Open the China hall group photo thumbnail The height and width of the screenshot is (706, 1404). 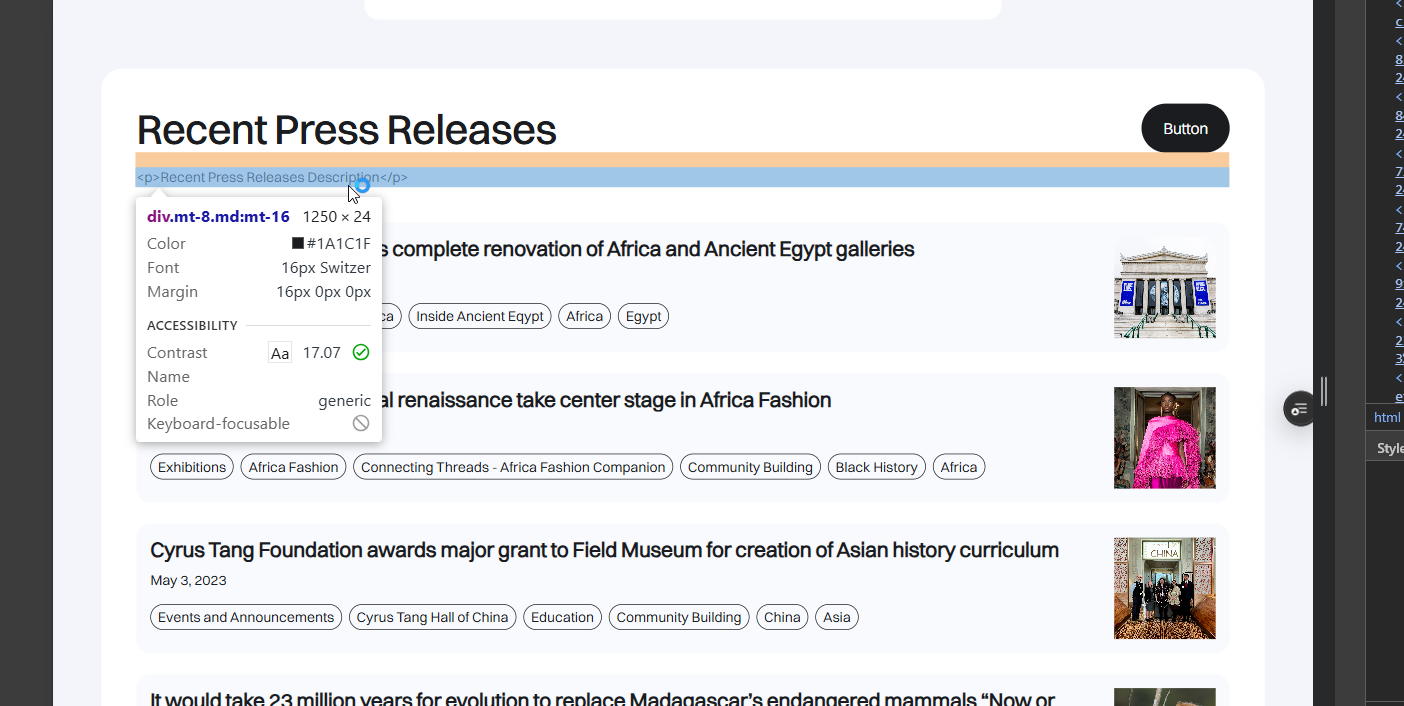tap(1164, 588)
